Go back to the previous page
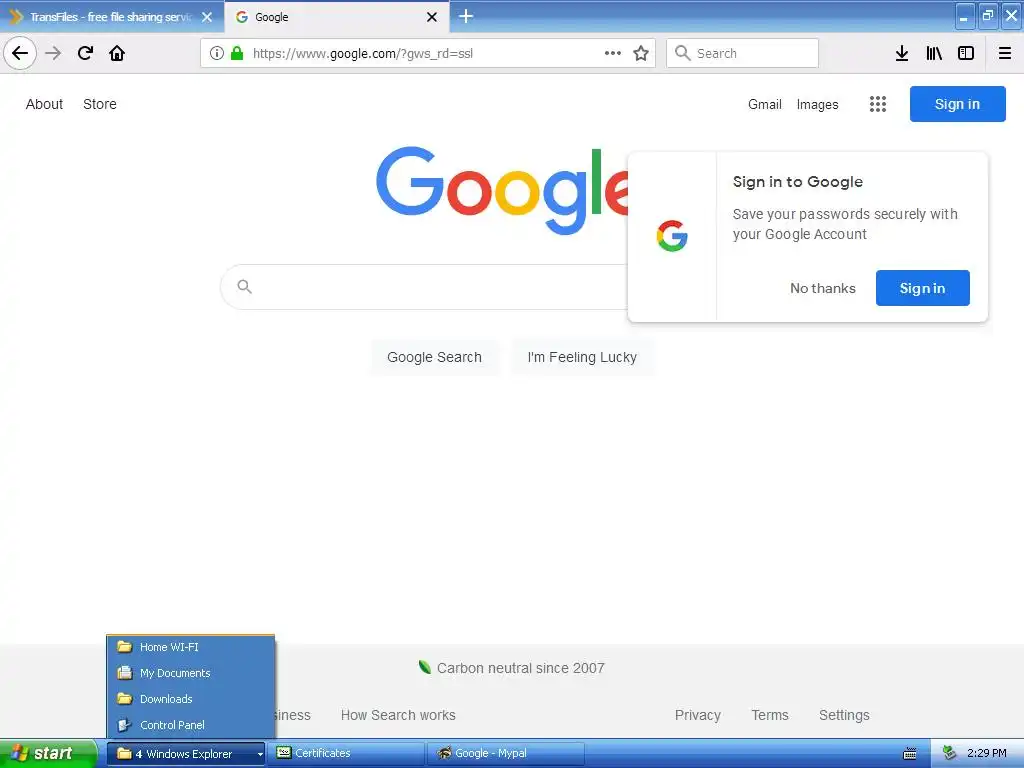This screenshot has height=768, width=1024. tap(20, 53)
